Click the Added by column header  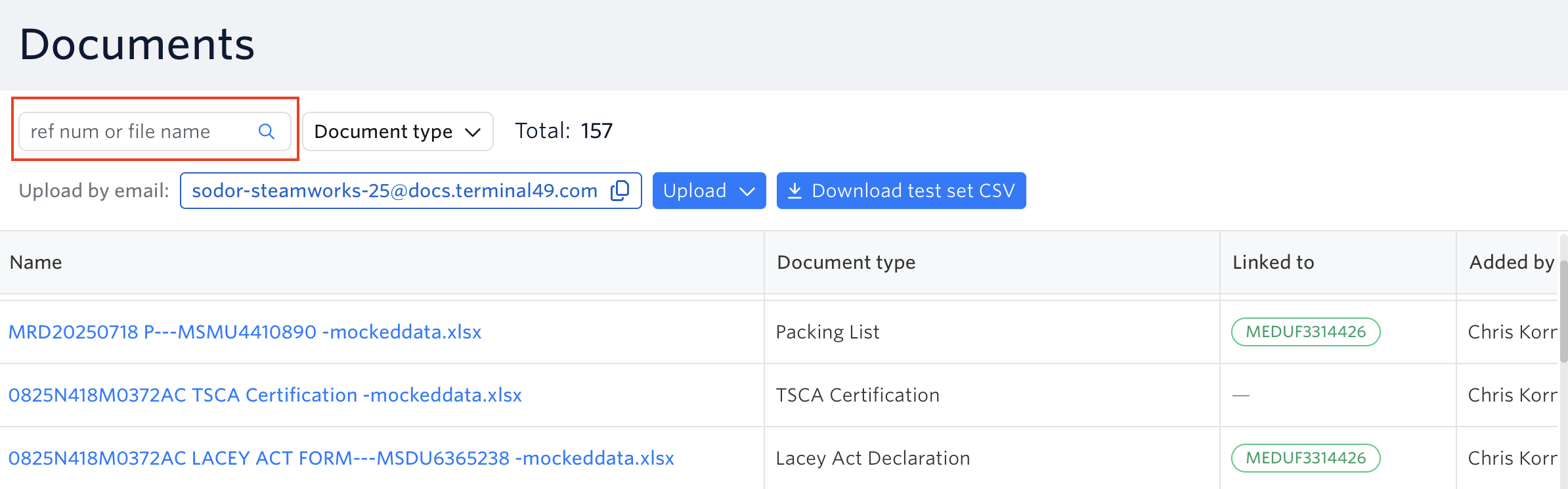1512,262
